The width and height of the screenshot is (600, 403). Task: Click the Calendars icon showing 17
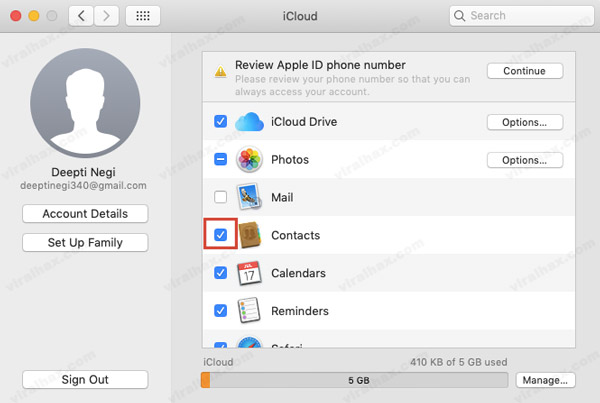click(x=249, y=273)
